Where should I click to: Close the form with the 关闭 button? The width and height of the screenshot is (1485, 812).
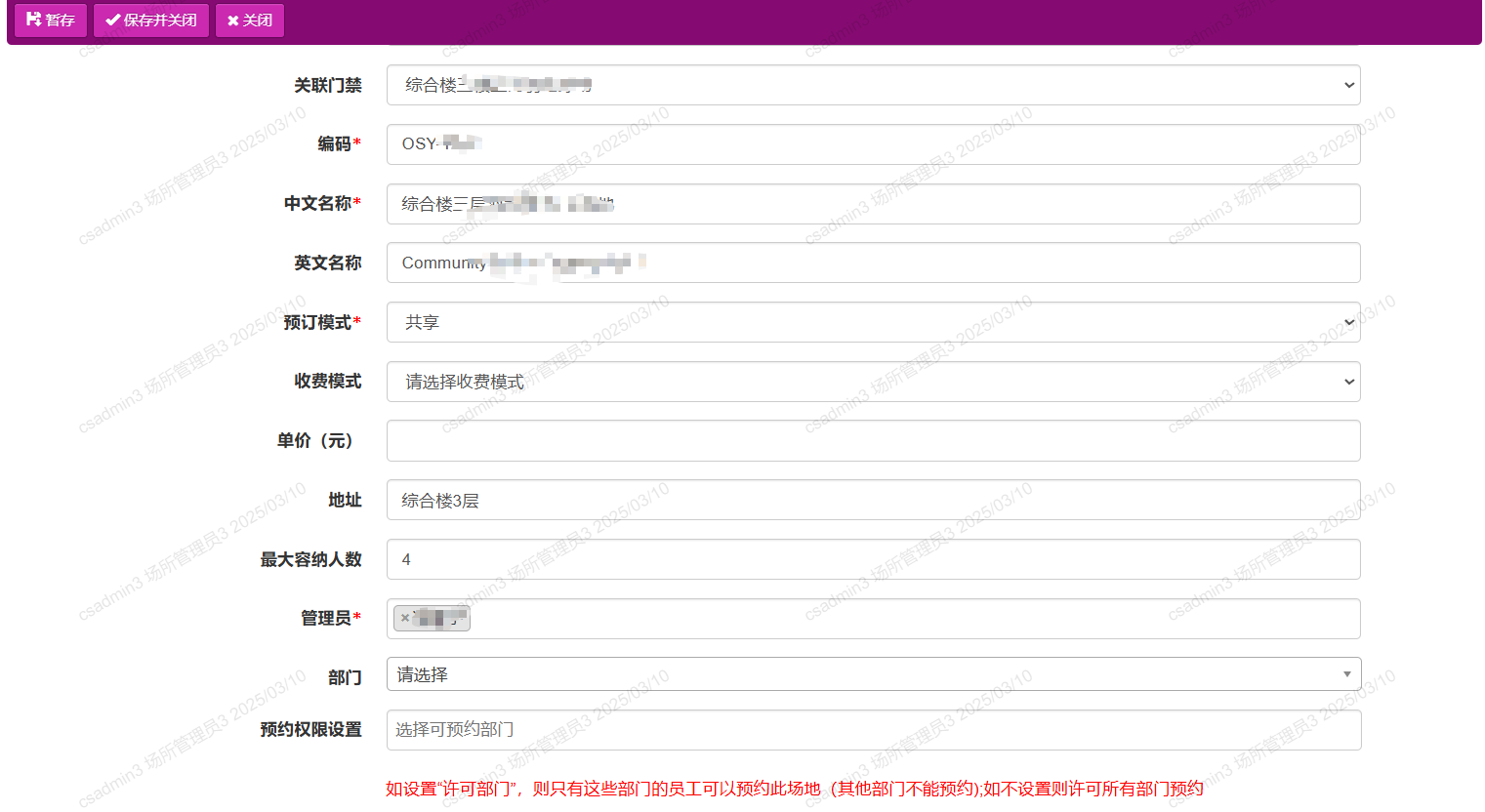point(250,20)
